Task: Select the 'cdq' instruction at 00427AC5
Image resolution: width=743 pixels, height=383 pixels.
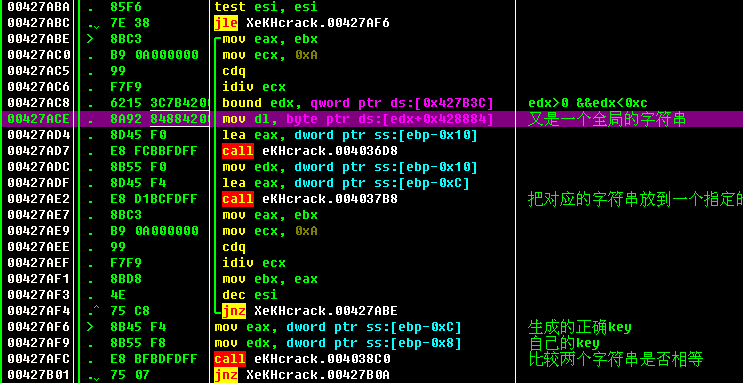Action: (234, 71)
